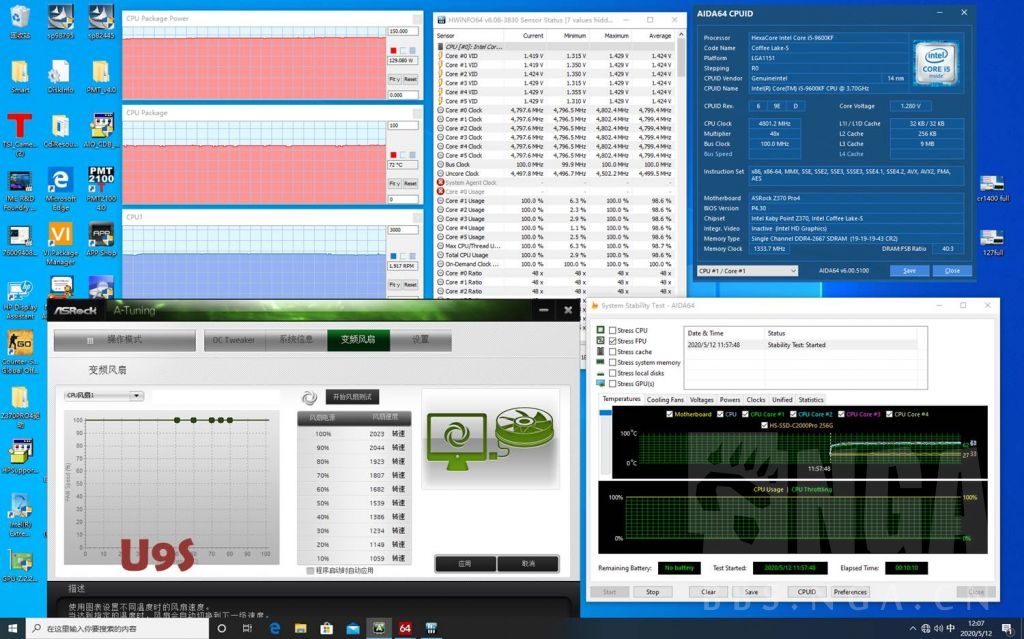The height and width of the screenshot is (639, 1024).
Task: Click the CPUID button in stability test
Action: tap(807, 592)
